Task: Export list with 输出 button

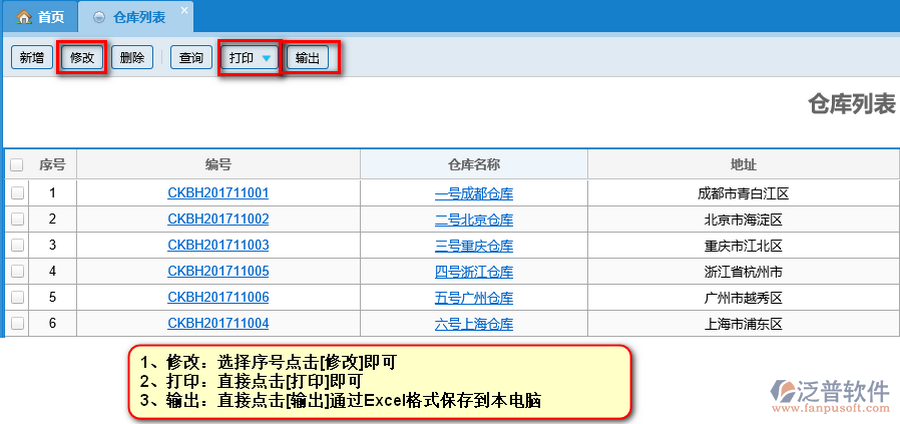Action: pyautogui.click(x=308, y=58)
